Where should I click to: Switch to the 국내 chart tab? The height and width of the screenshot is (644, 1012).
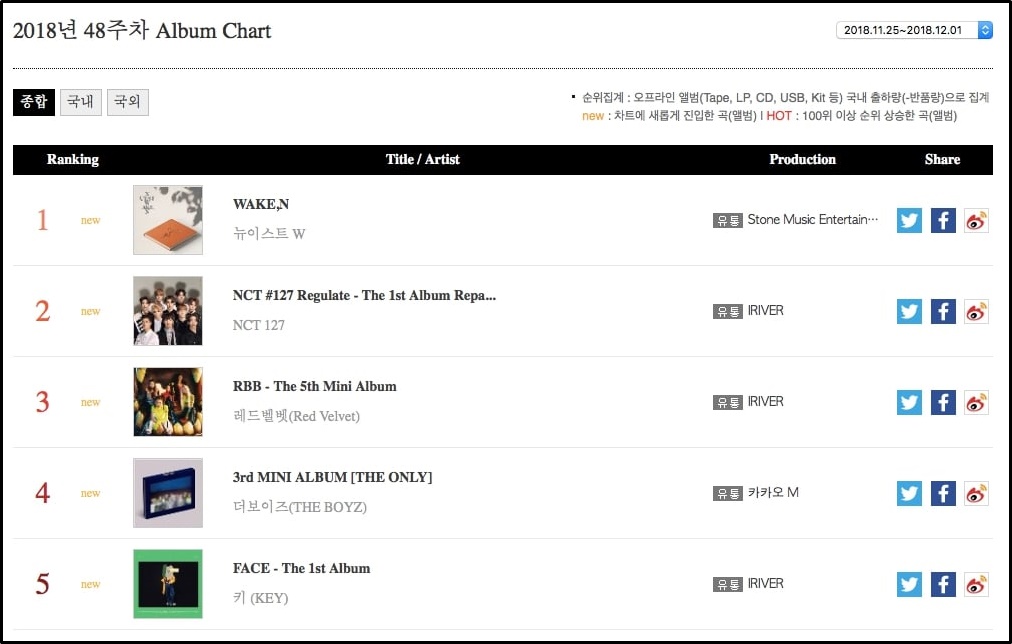click(81, 102)
